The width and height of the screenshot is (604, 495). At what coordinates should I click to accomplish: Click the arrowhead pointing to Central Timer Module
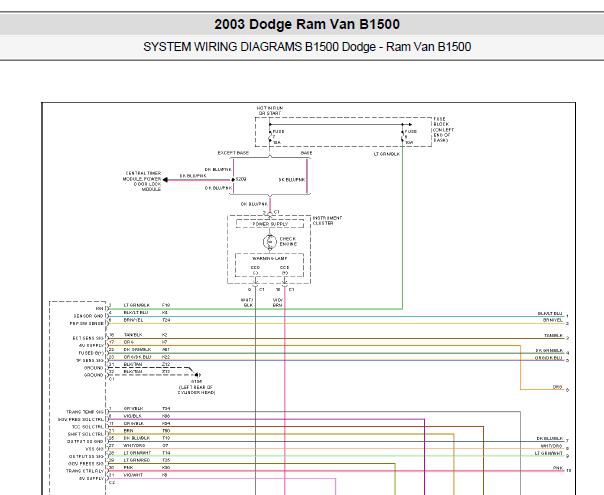pos(165,180)
